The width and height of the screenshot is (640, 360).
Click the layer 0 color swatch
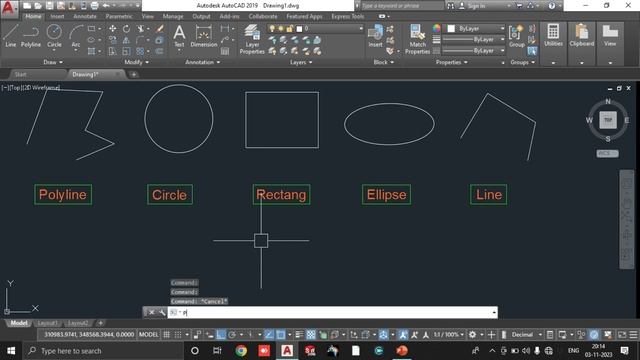pyautogui.click(x=299, y=29)
